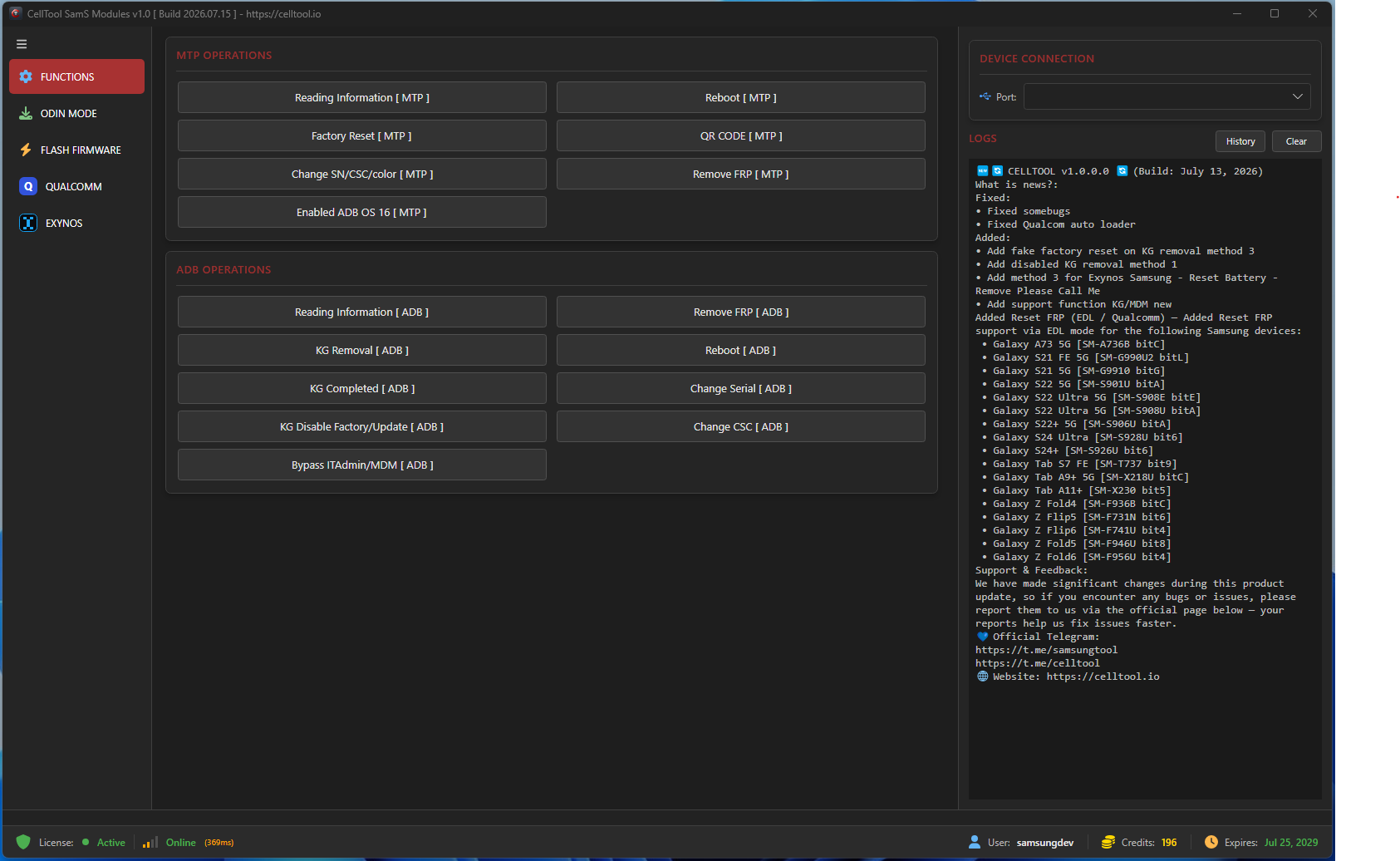The image size is (1400, 861).
Task: Click Change Serial [ ADB ] button
Action: coord(741,388)
